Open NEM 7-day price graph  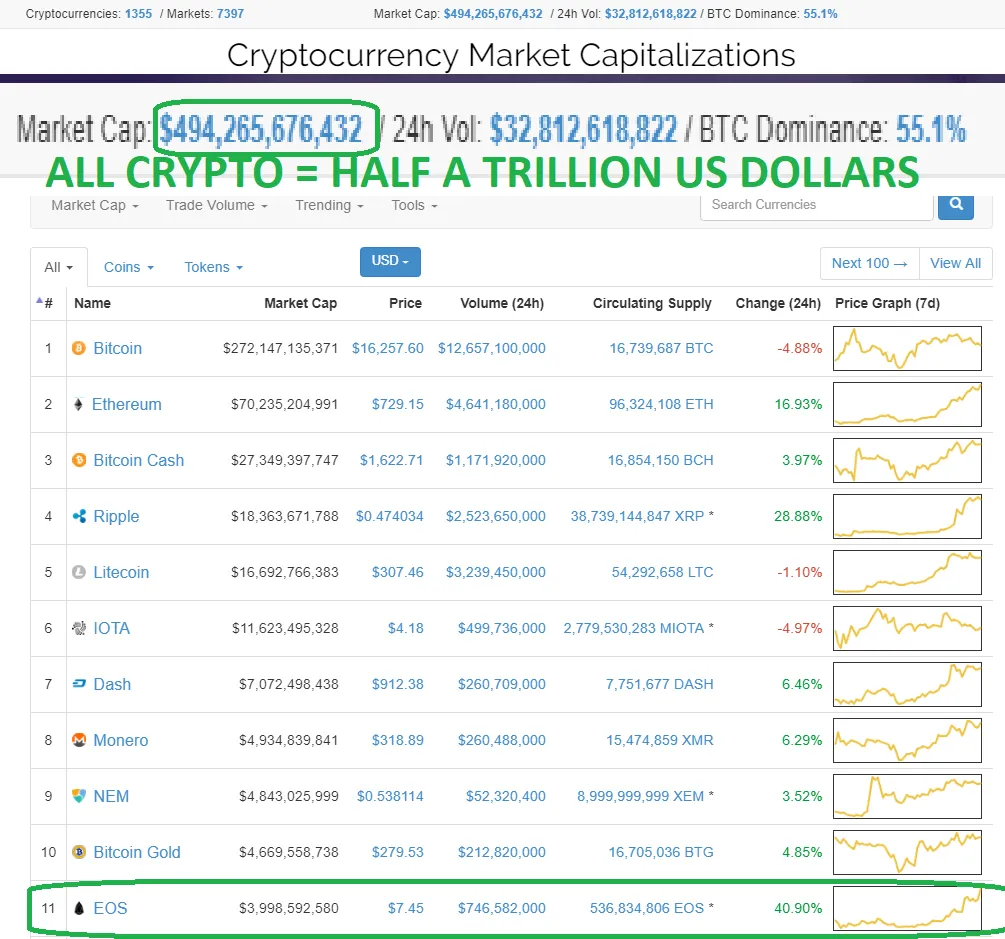coord(907,796)
